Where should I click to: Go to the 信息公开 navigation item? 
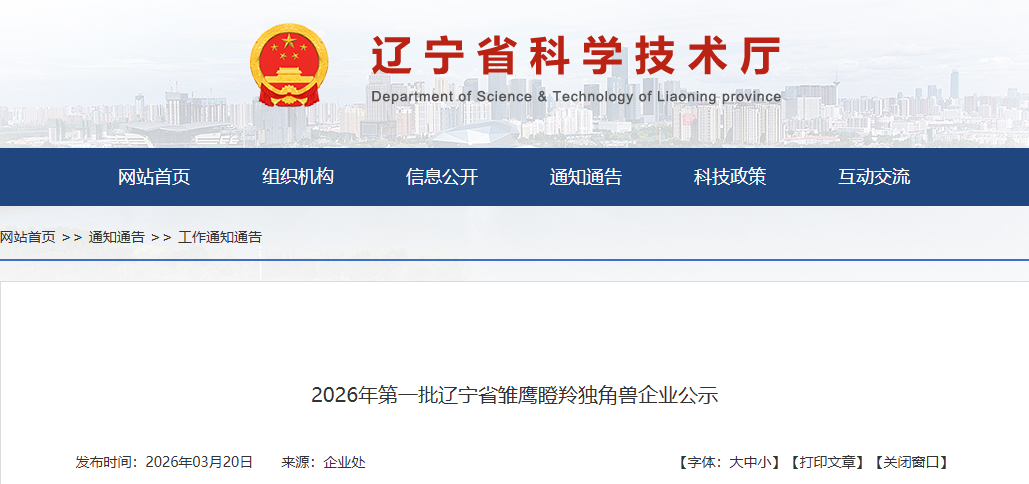point(442,177)
